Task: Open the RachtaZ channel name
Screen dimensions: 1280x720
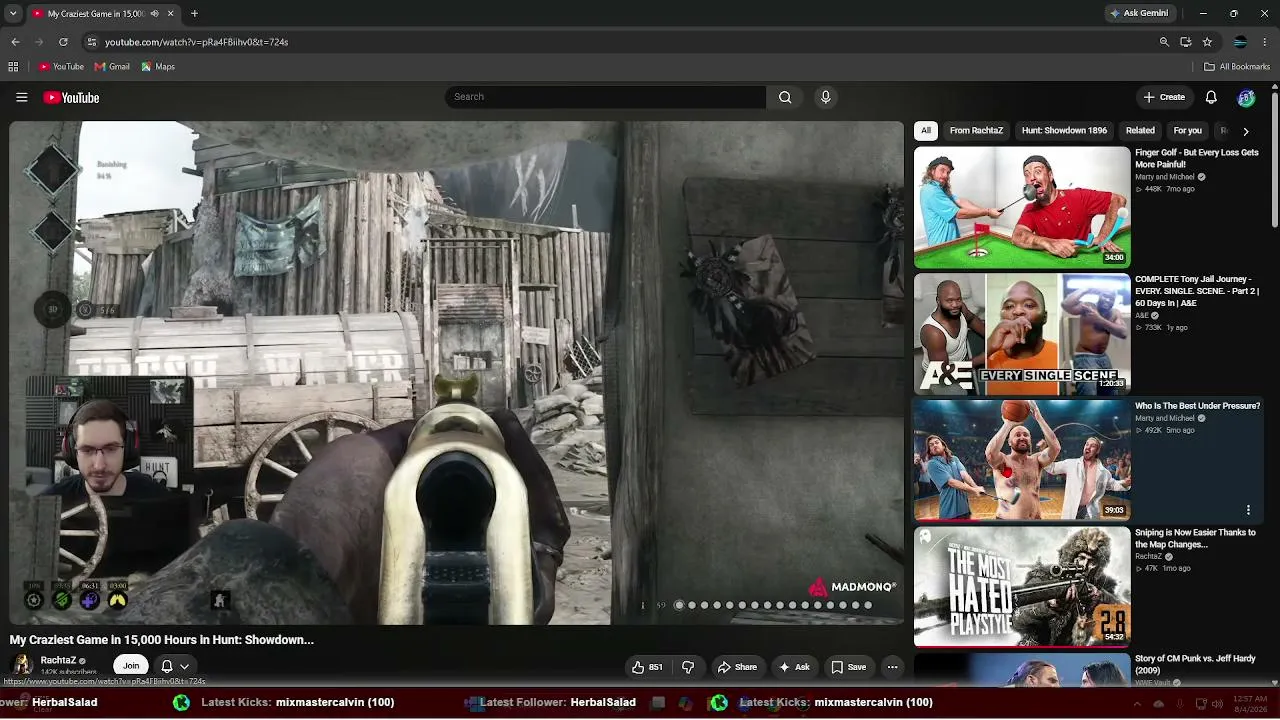Action: [58, 660]
